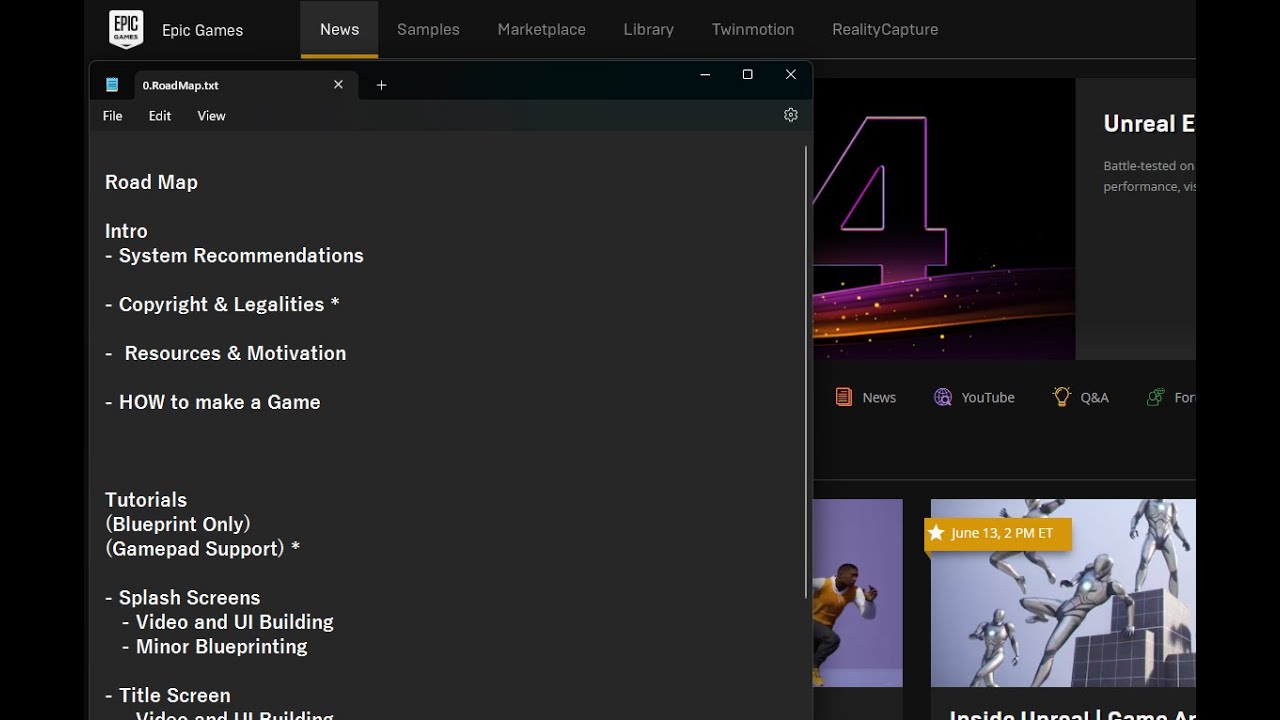Image resolution: width=1280 pixels, height=720 pixels.
Task: Click the '- HOW to make a Game' line
Action: click(213, 402)
